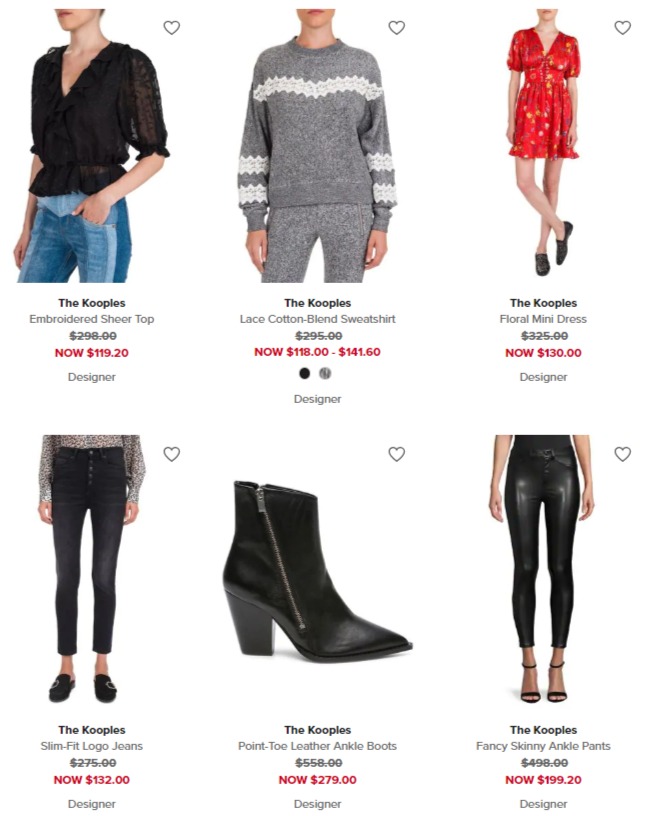Select gray heather color swatch for sweatshirt
Screen dimensions: 655x816
(x=325, y=373)
